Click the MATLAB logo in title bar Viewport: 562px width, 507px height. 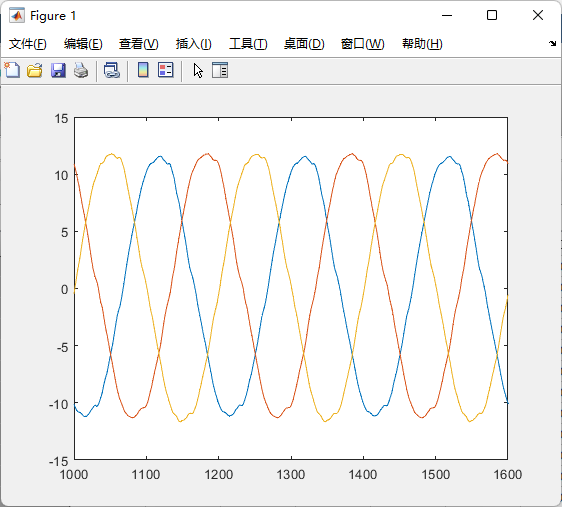click(x=17, y=15)
